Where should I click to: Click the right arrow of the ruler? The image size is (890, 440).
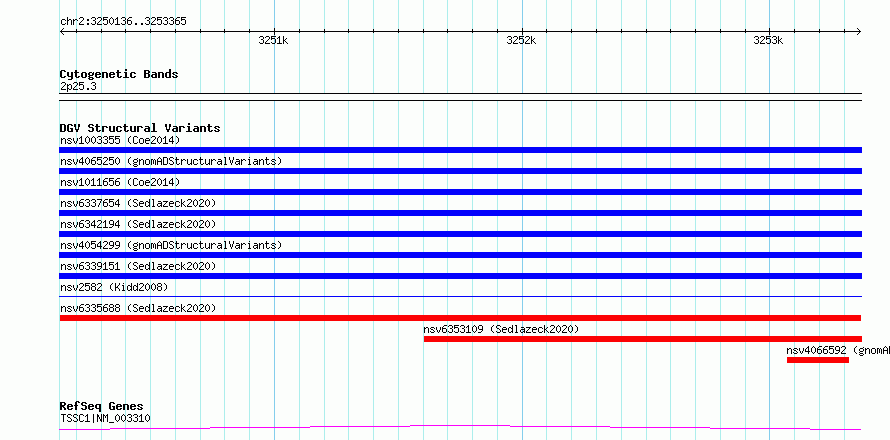click(x=859, y=31)
